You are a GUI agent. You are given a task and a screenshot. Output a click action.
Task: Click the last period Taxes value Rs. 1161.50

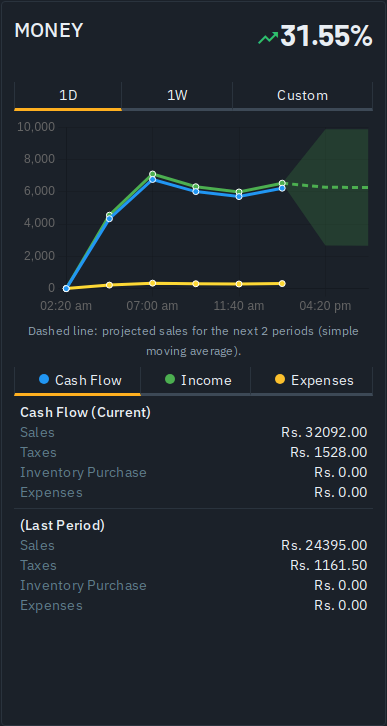[329, 565]
